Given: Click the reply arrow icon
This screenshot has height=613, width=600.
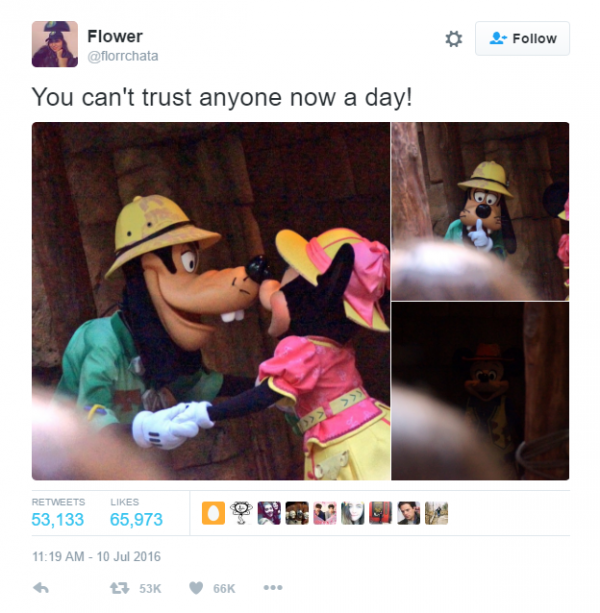Looking at the screenshot, I should [x=41, y=588].
